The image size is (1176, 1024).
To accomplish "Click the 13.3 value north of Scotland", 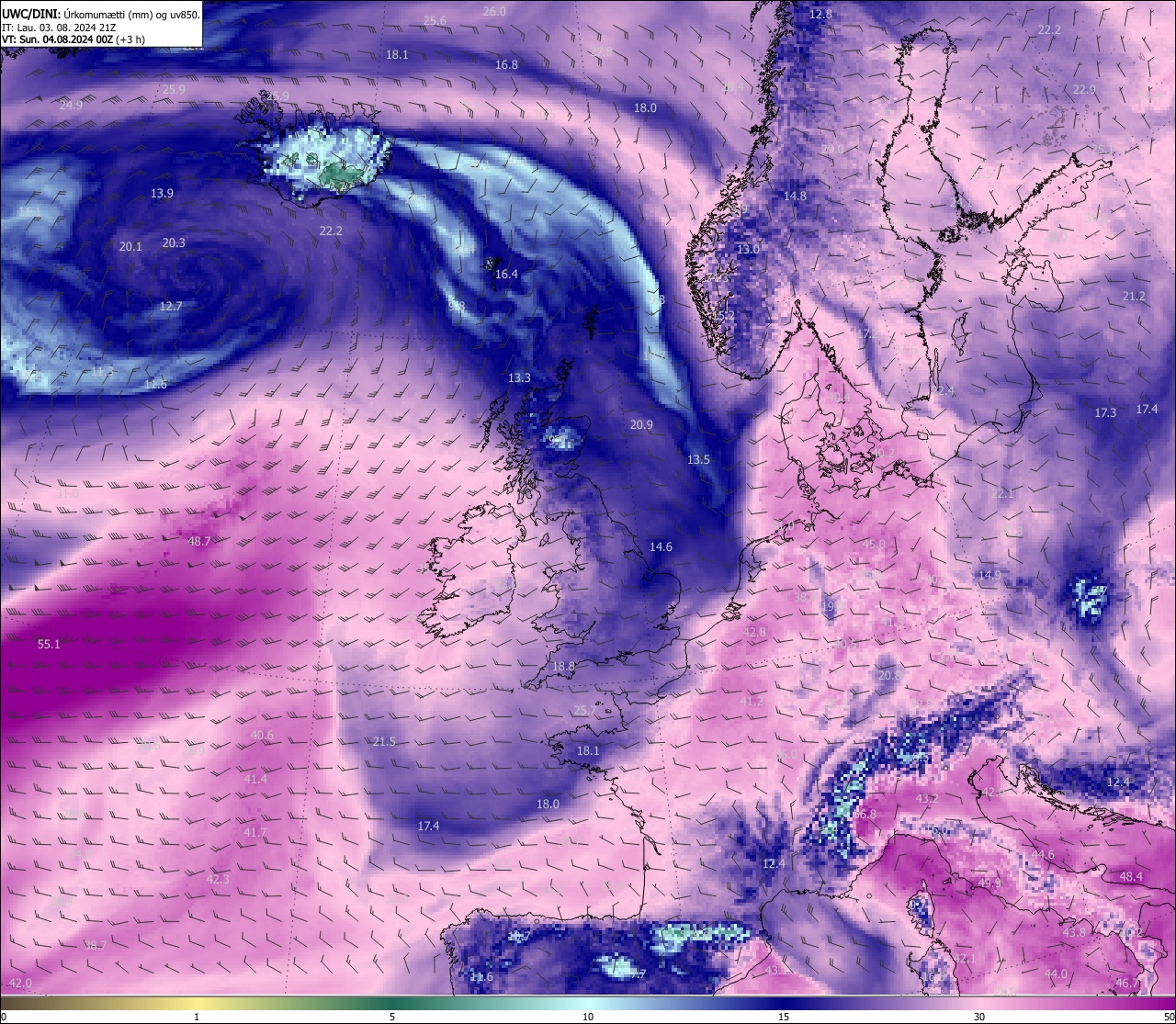I will (519, 378).
